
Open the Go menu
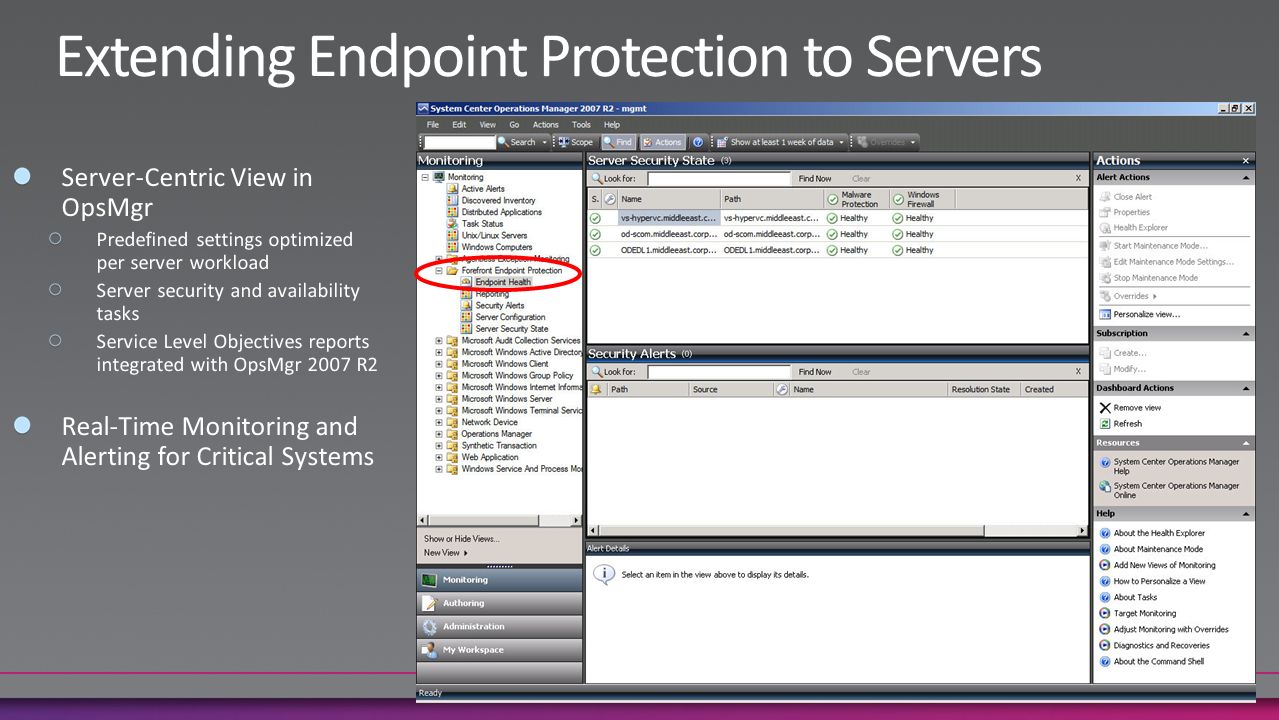pos(514,125)
